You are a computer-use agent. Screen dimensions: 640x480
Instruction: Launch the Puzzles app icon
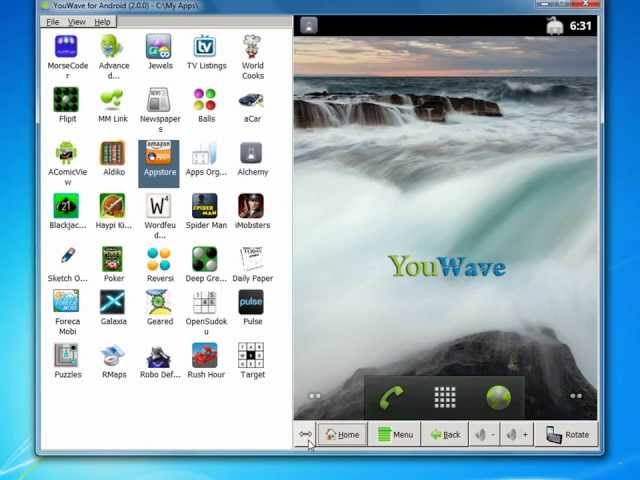66,355
